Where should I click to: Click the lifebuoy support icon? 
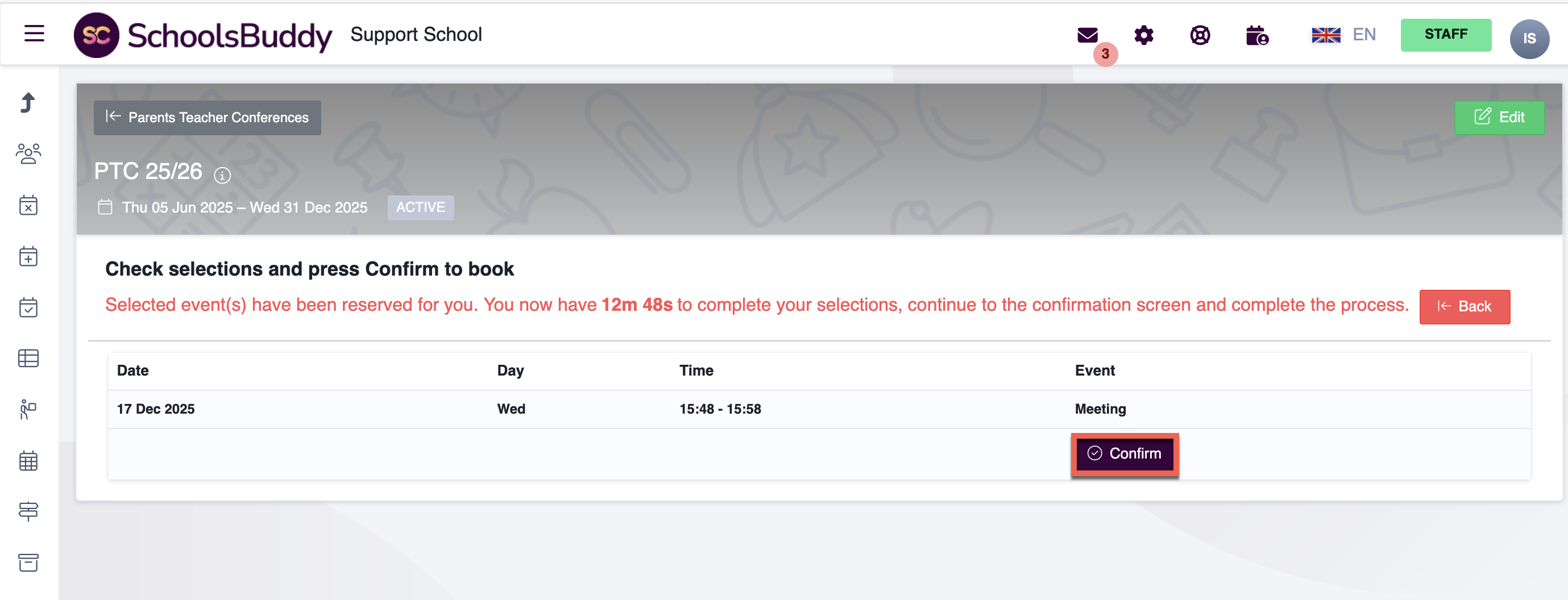[1200, 35]
